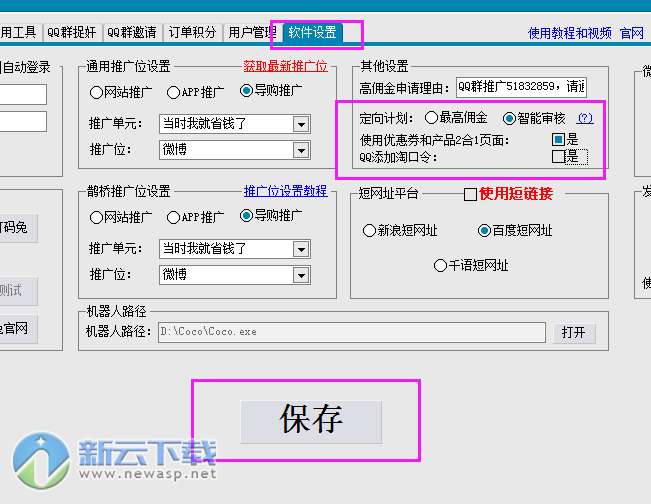The height and width of the screenshot is (504, 651).
Task: Expand the 推广位 dropdown in 通用推广位设置
Action: (x=301, y=150)
